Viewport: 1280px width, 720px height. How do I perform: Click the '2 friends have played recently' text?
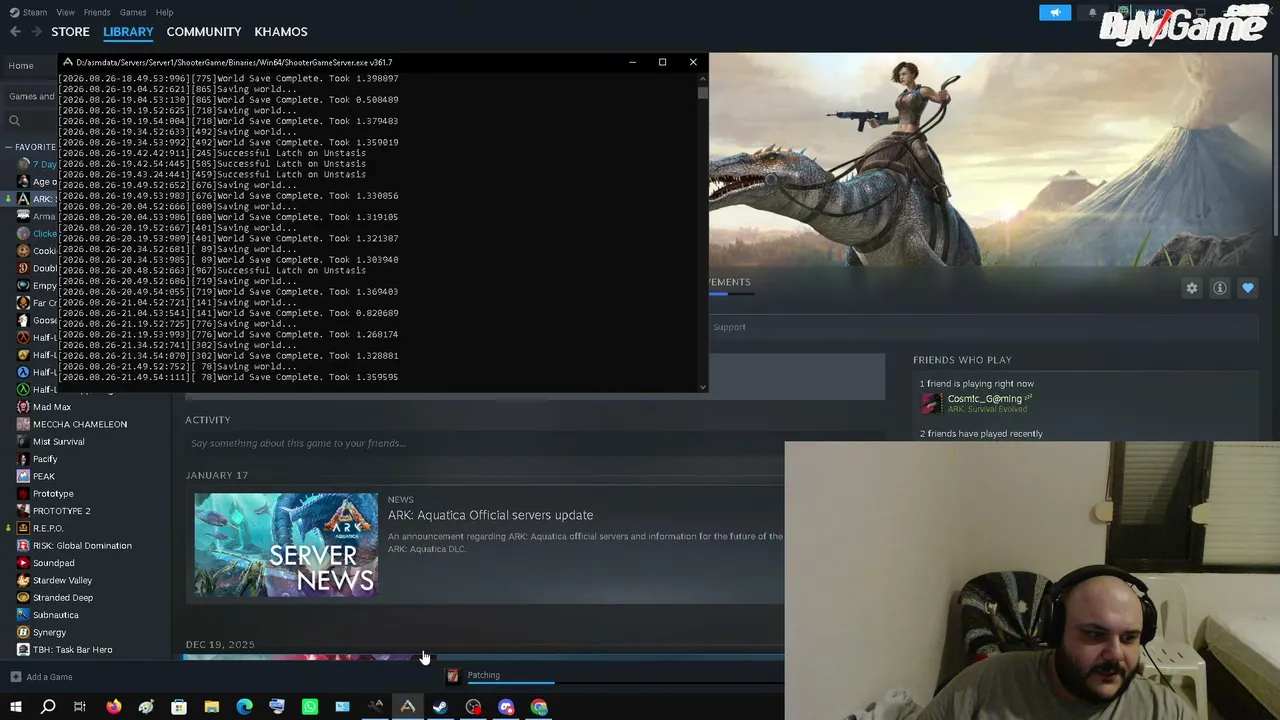pyautogui.click(x=981, y=434)
